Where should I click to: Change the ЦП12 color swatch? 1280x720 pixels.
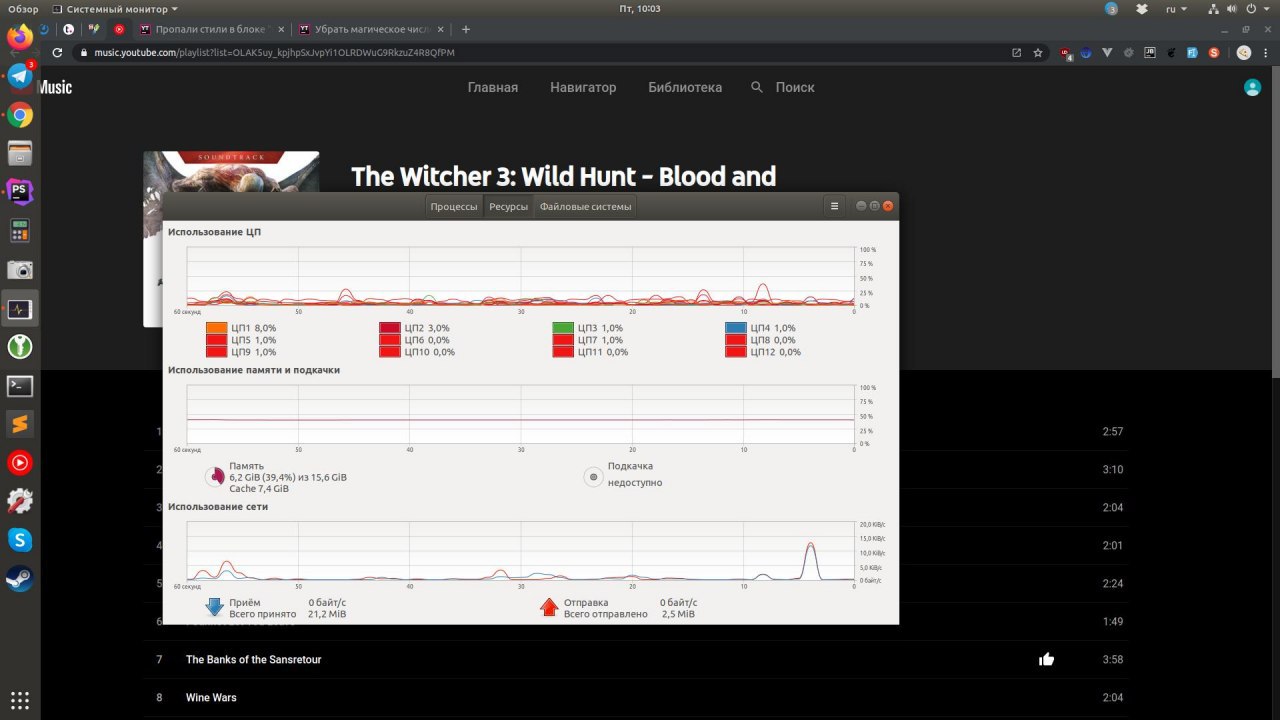736,352
